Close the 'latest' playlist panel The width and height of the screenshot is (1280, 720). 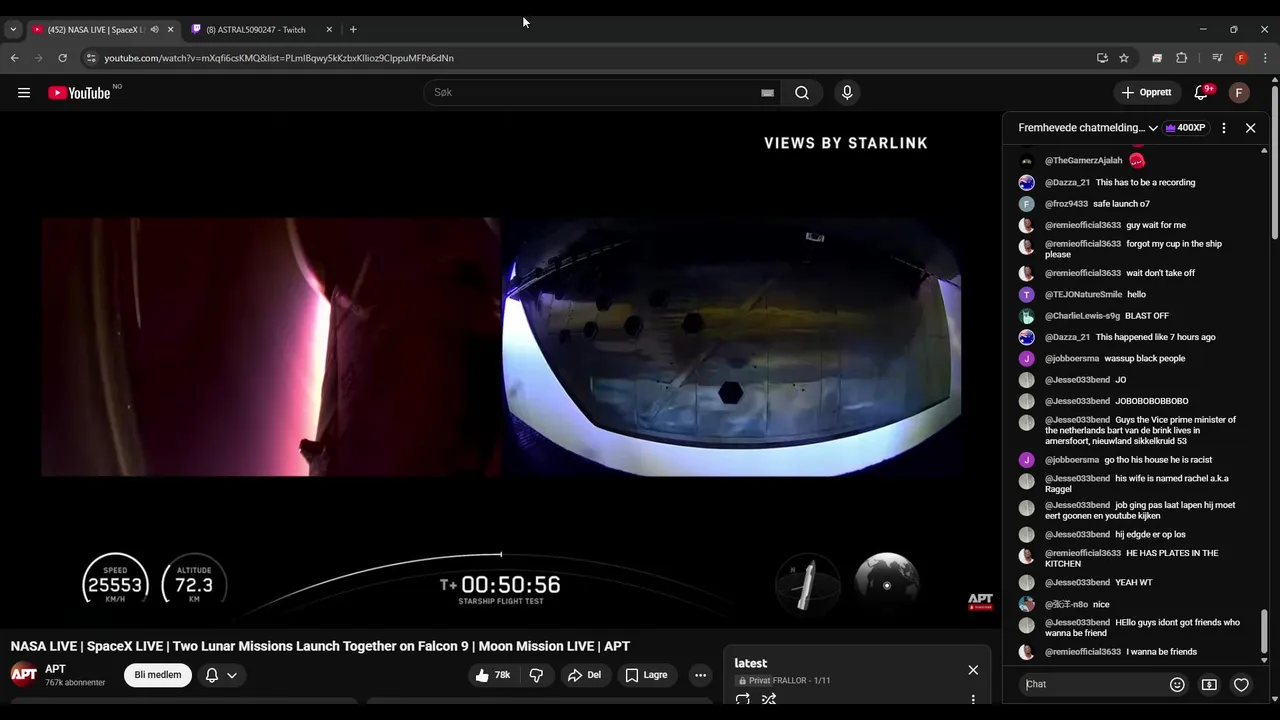[x=973, y=670]
